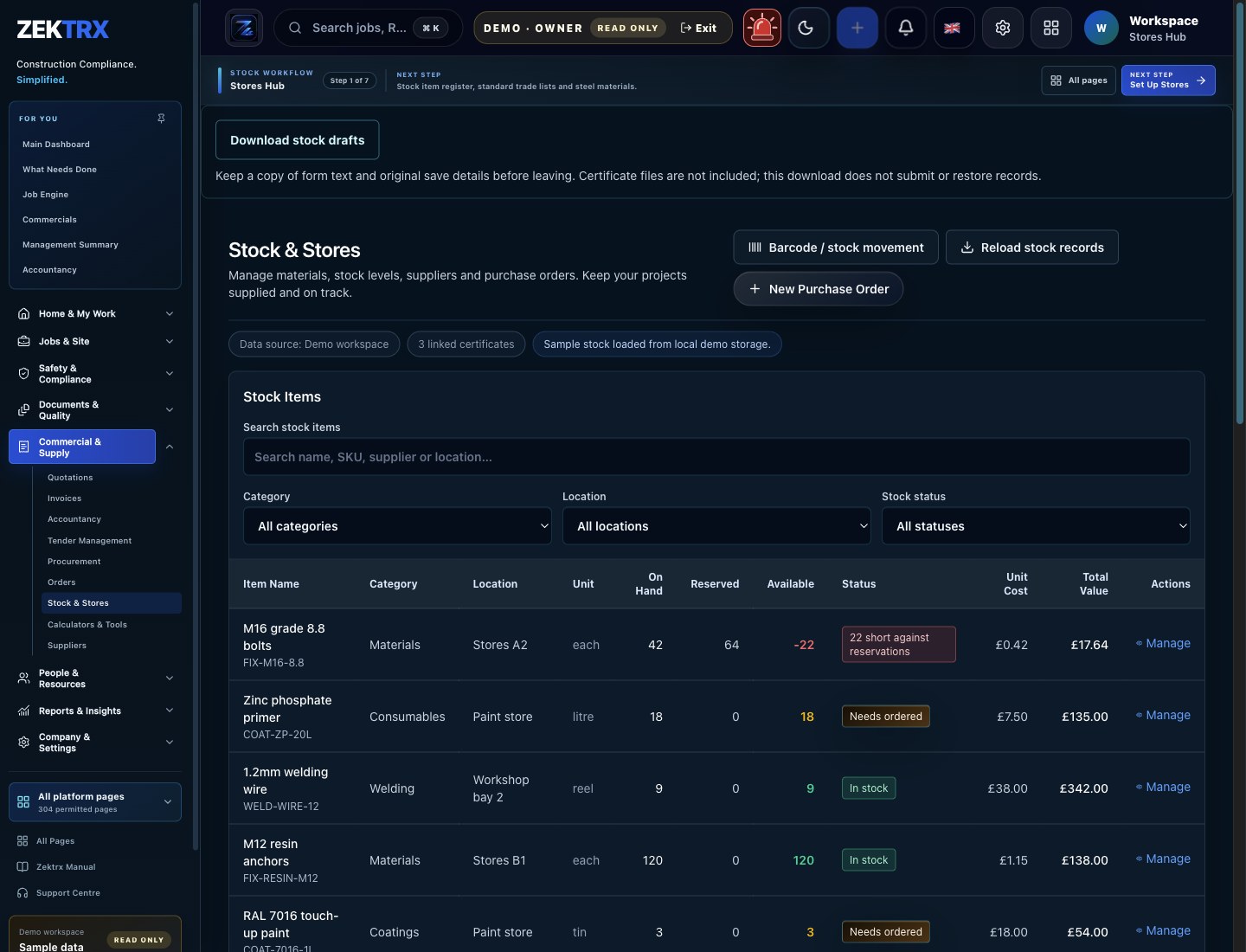
Task: Open settings gear in top bar
Action: click(1002, 29)
